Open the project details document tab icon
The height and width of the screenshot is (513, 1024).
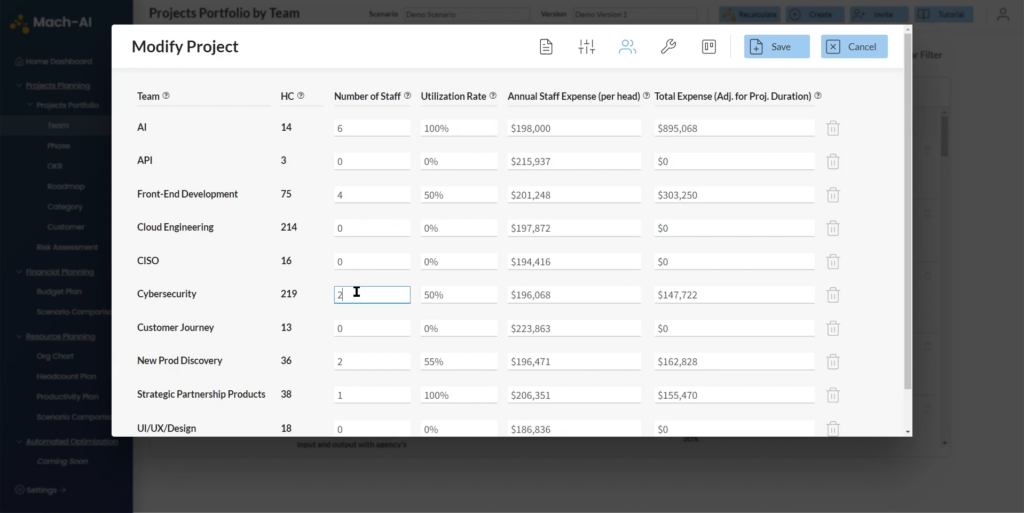coord(546,46)
